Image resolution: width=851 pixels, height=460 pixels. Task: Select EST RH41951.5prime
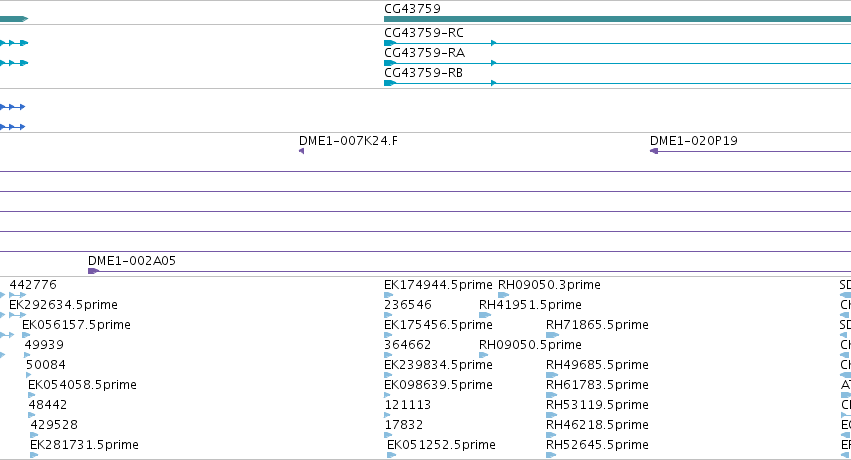tap(530, 305)
